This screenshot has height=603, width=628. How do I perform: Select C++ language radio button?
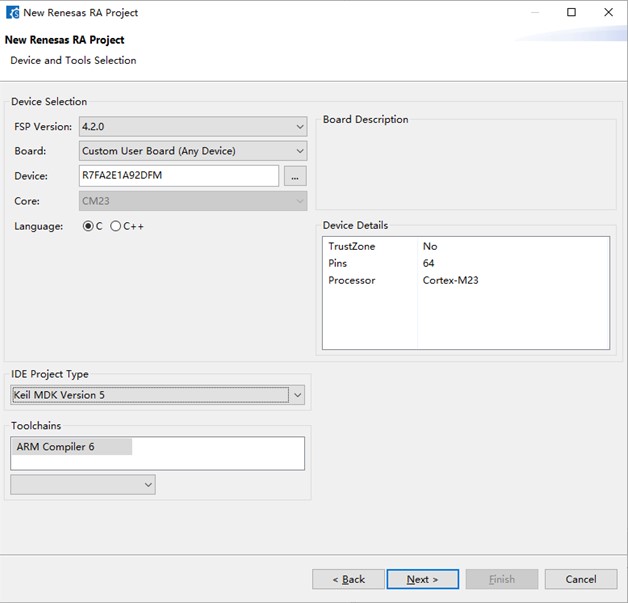click(x=116, y=226)
